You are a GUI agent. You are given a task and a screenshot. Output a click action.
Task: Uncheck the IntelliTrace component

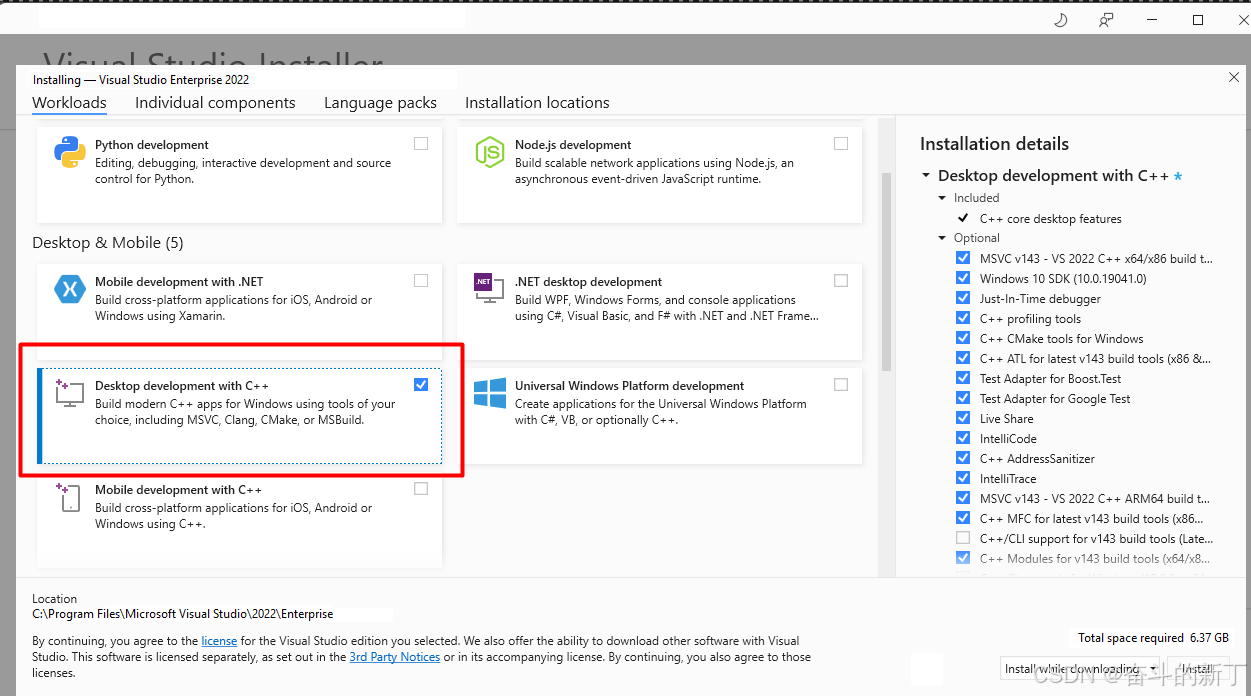coord(963,478)
